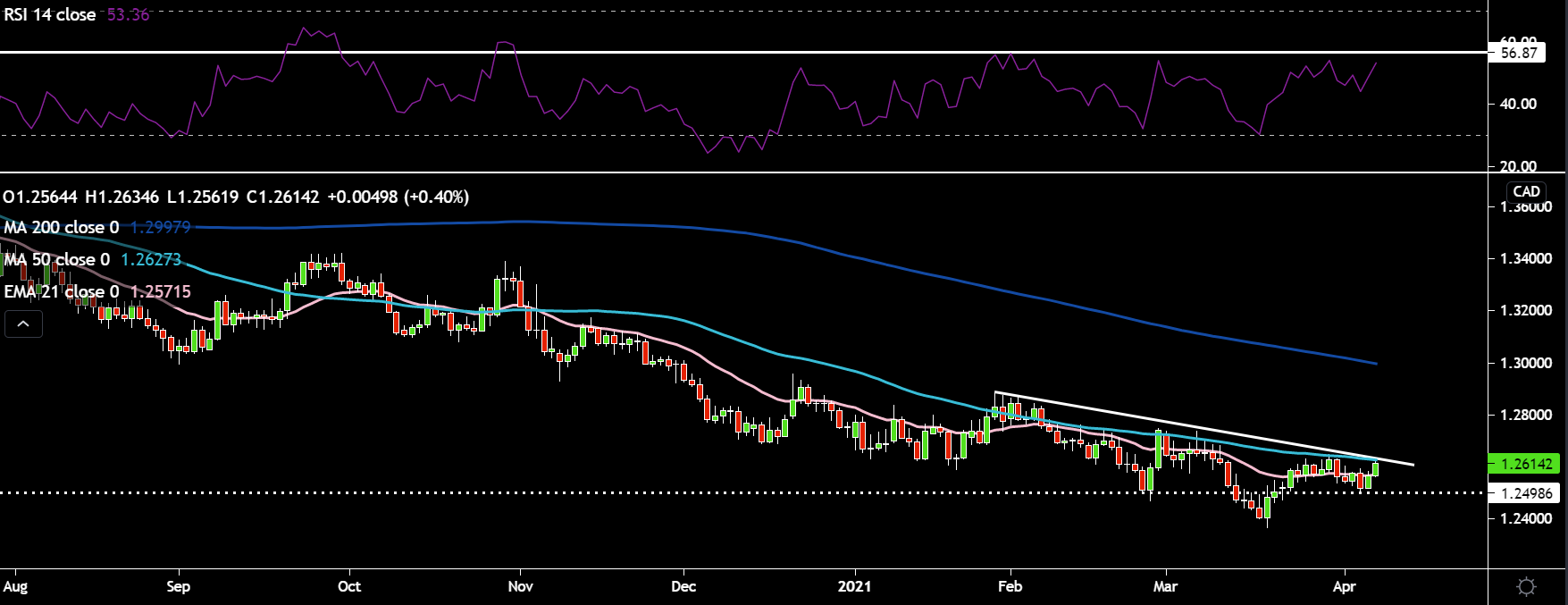This screenshot has height=605, width=1568.
Task: Click the close price C1.26142 in OHLC row
Action: (x=282, y=197)
